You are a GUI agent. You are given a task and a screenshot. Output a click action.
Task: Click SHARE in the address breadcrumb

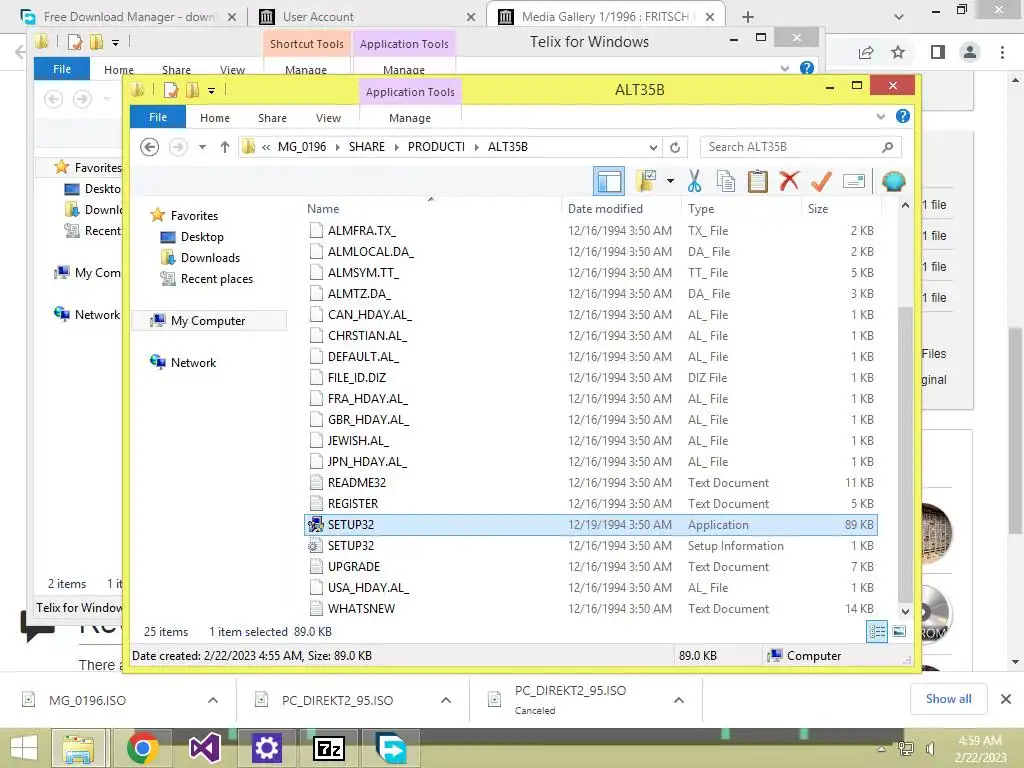tap(366, 147)
